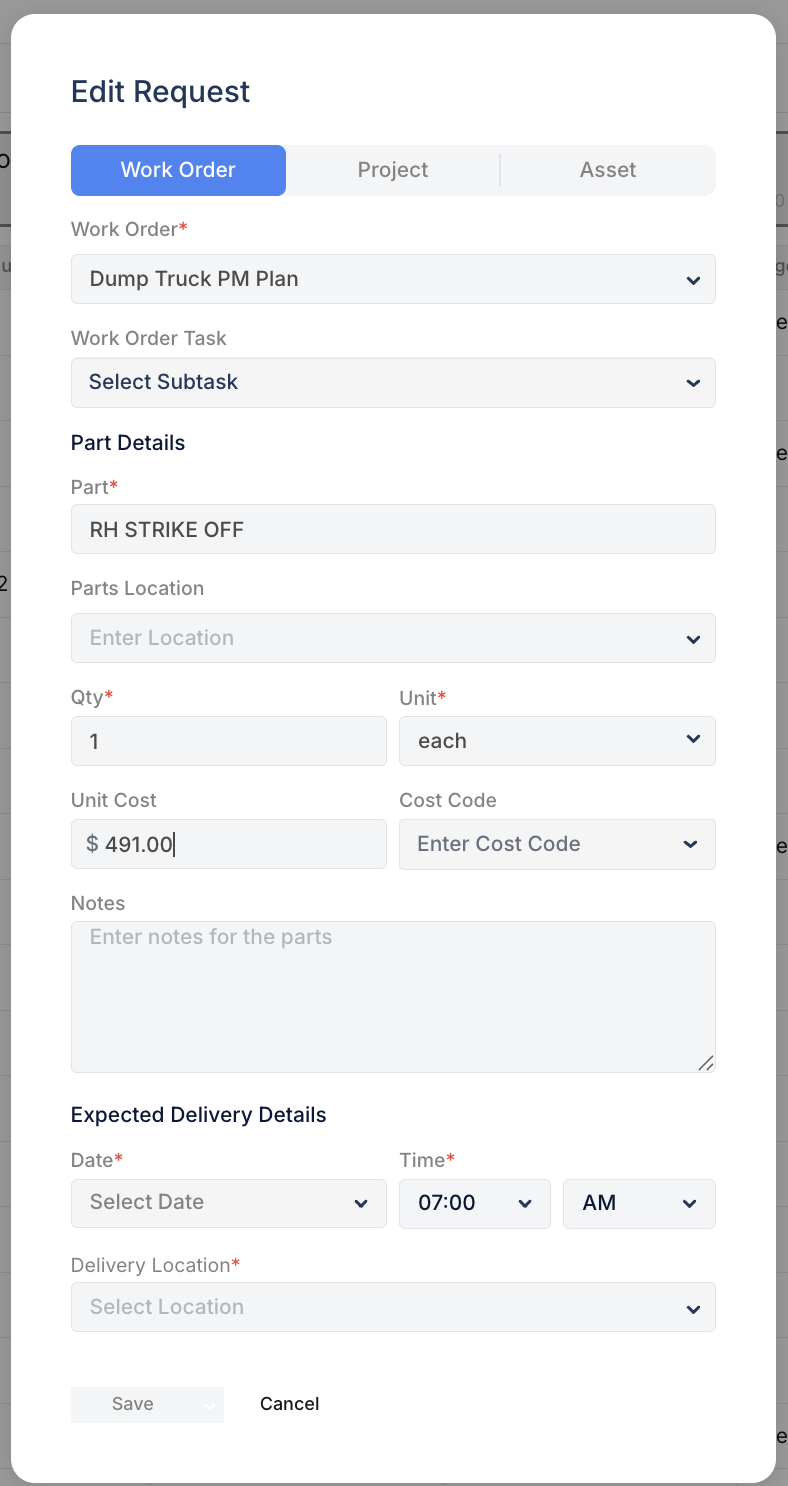Click inside the Qty input field
The height and width of the screenshot is (1486, 788).
click(x=228, y=740)
